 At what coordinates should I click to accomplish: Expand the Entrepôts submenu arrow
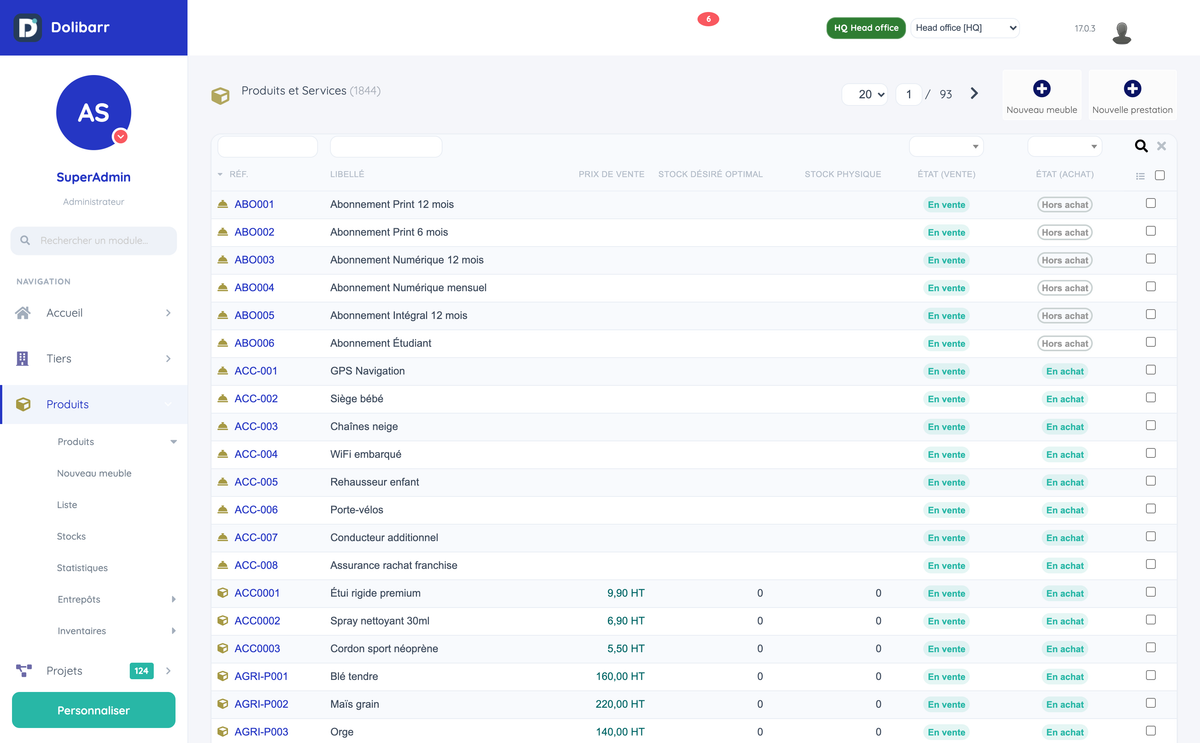173,600
